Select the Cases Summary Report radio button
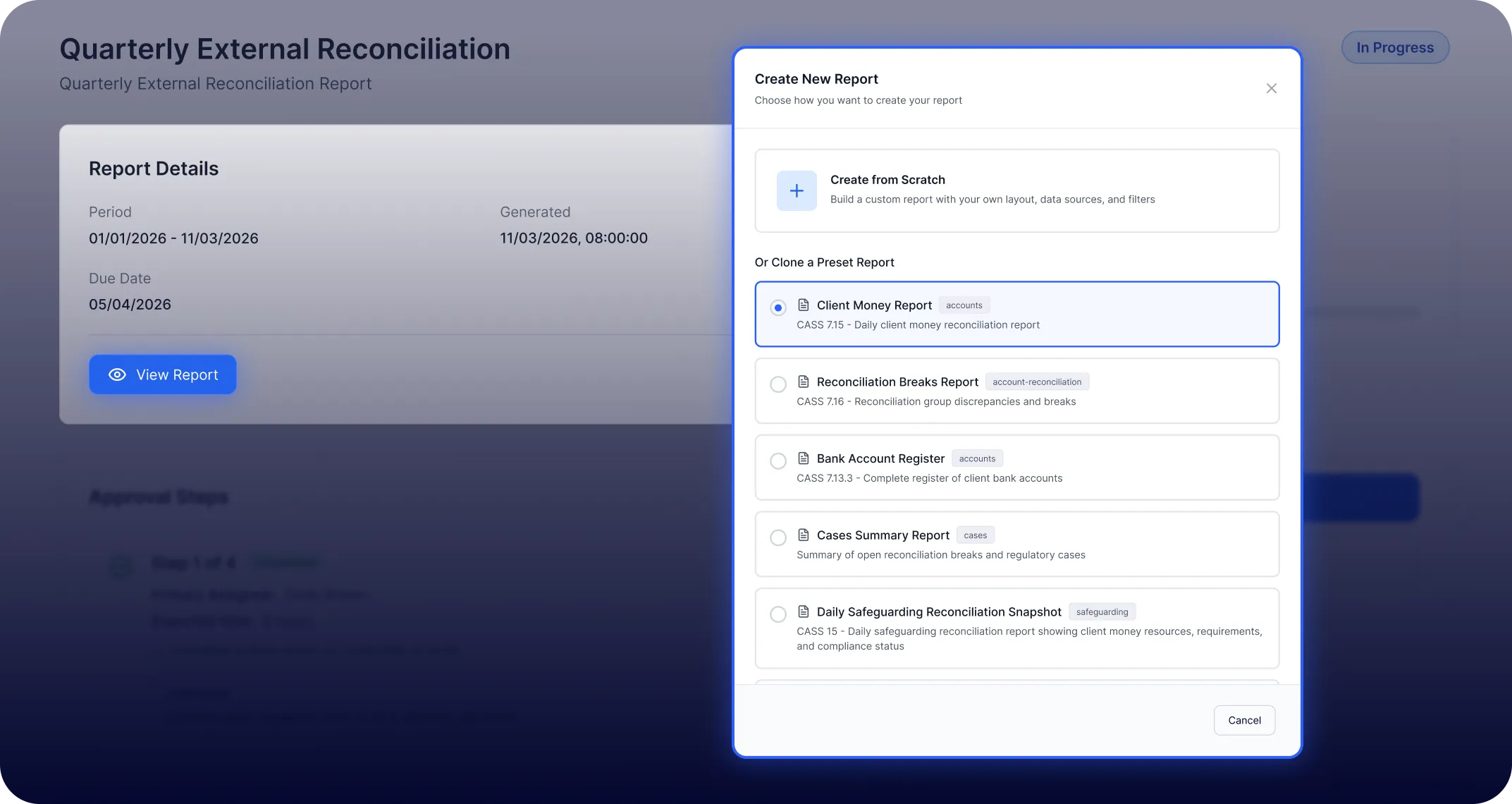The image size is (1512, 804). click(x=777, y=537)
